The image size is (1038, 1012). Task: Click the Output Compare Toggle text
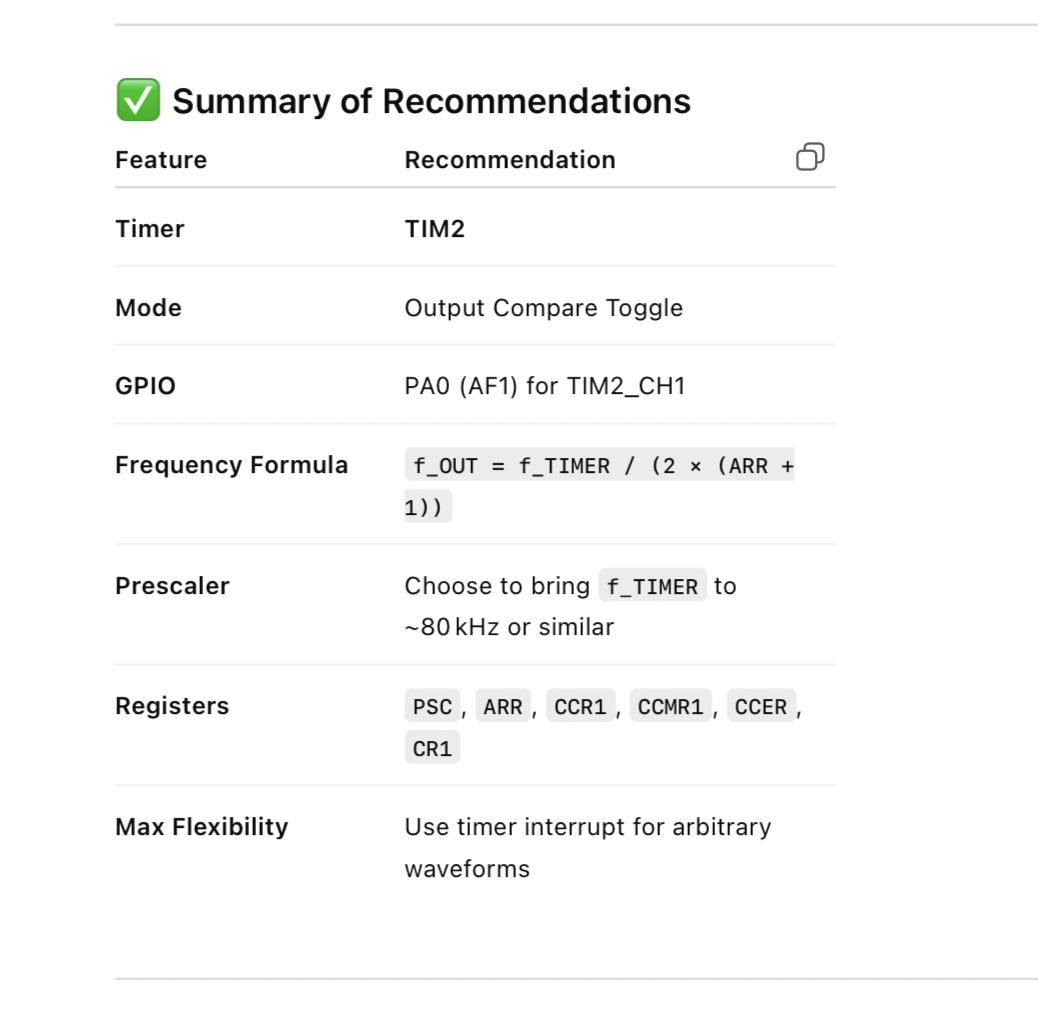543,308
